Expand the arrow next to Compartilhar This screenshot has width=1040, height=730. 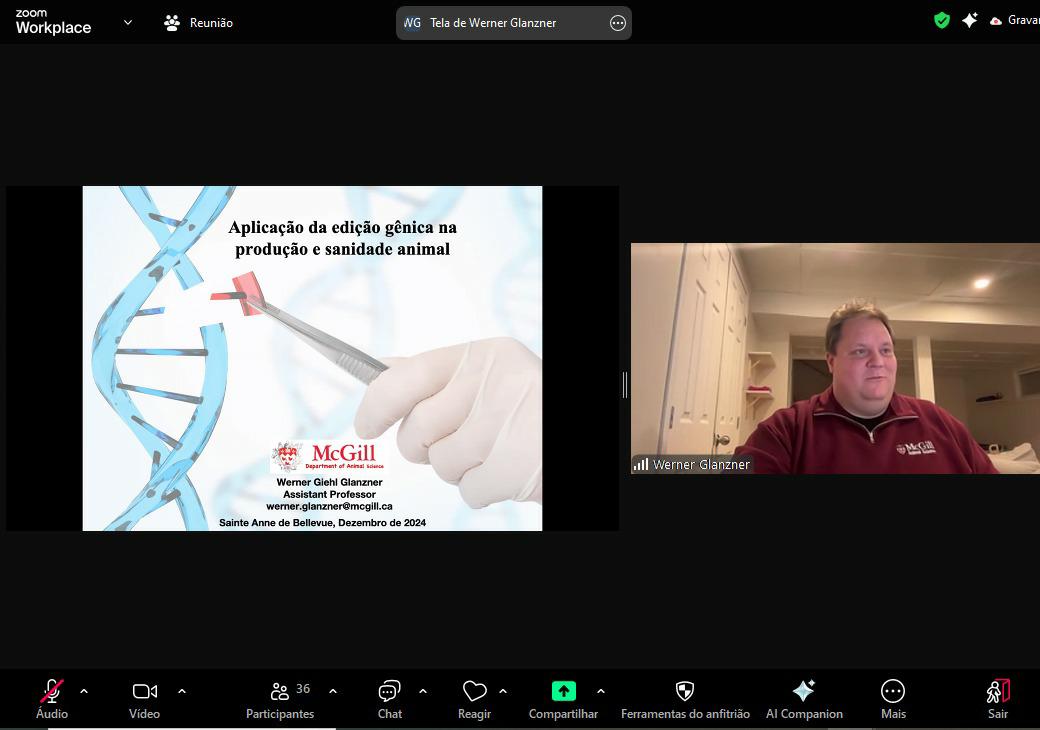[x=601, y=691]
